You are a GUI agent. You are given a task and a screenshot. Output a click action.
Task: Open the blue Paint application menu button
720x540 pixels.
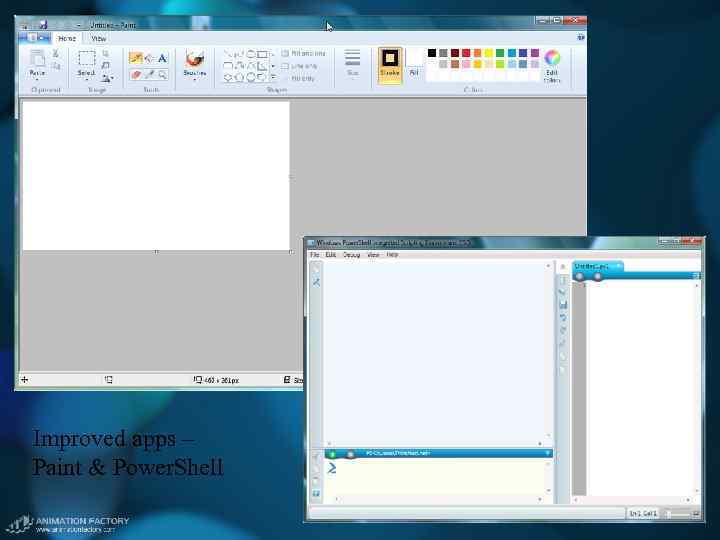pyautogui.click(x=35, y=38)
